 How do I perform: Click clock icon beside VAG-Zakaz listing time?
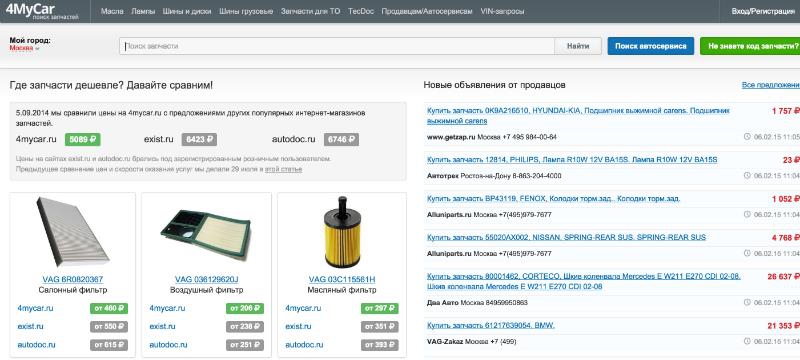click(x=747, y=341)
